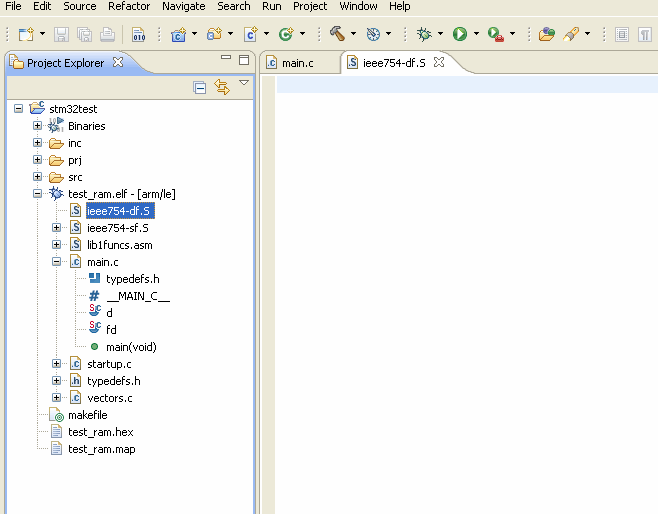Click the Search flashlight icon
Screen dimensions: 658x514
click(x=571, y=34)
